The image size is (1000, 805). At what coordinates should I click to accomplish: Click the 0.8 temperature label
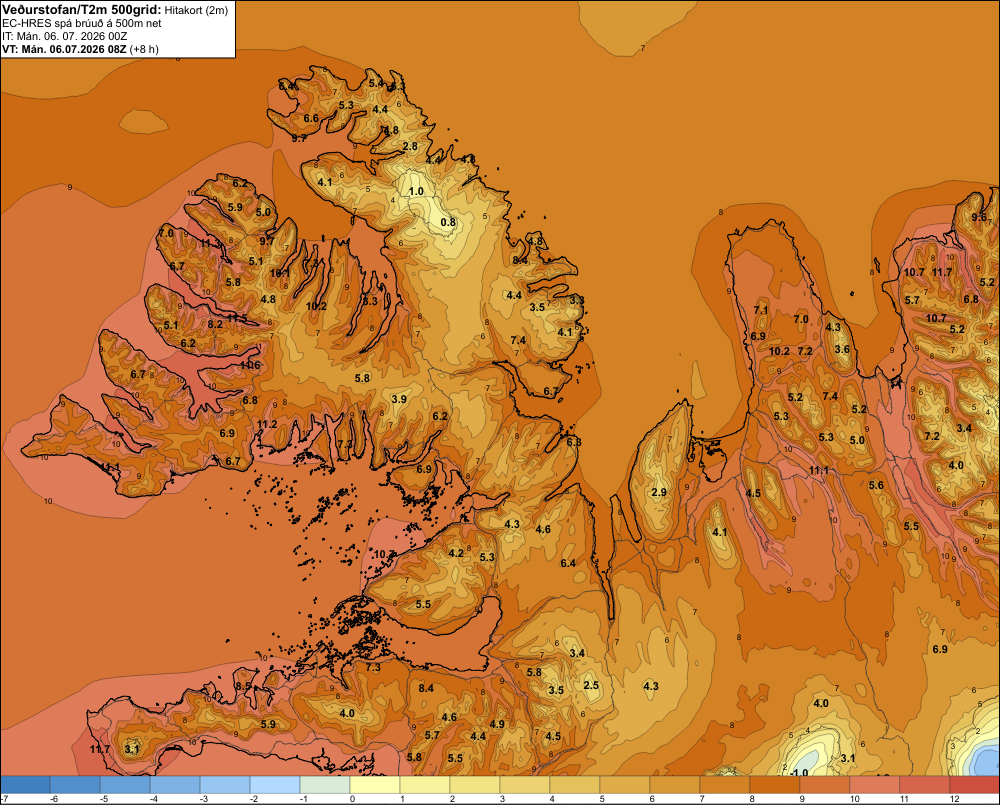click(x=448, y=222)
